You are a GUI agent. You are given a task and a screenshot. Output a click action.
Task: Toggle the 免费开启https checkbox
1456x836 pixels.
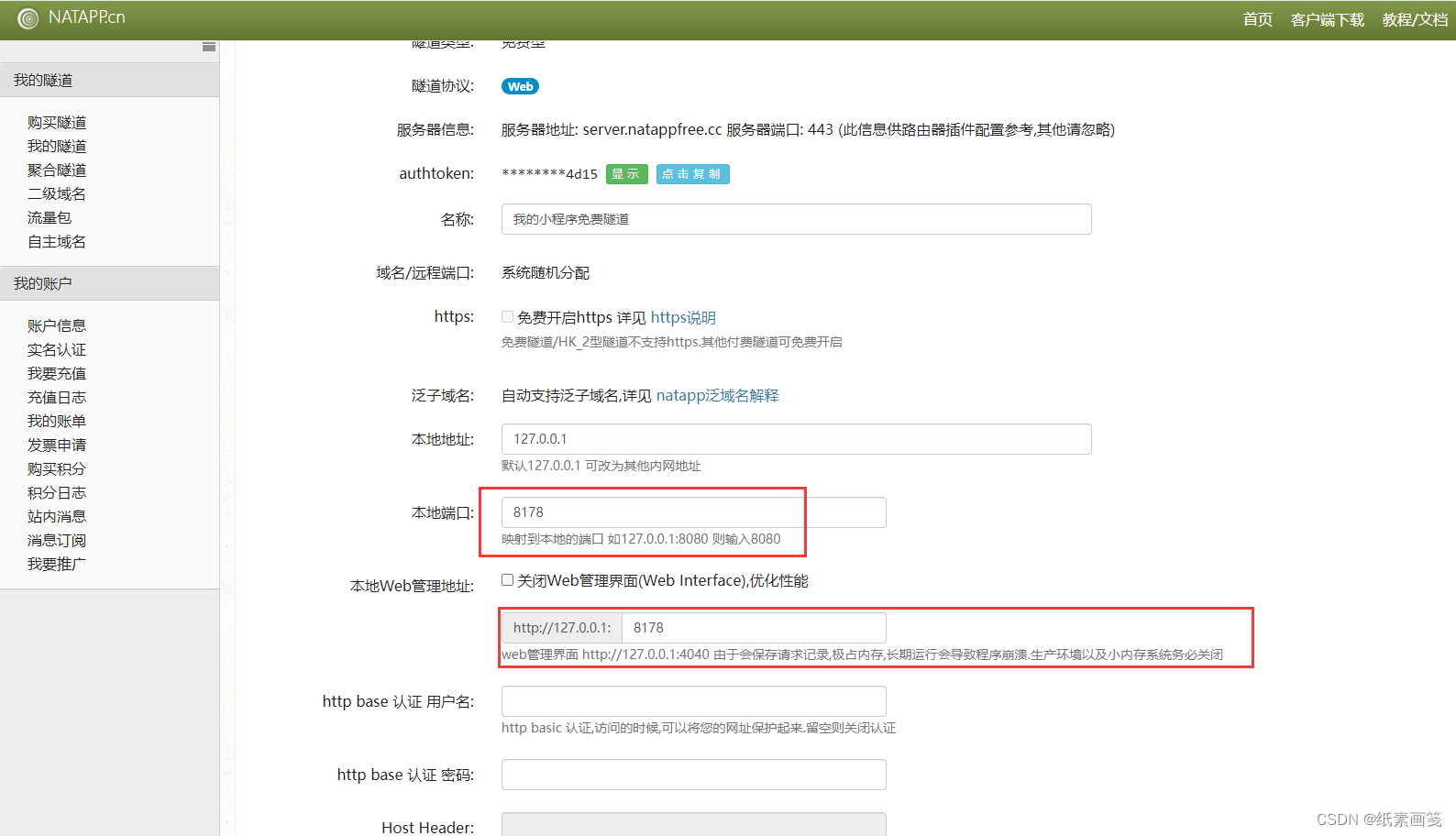point(507,317)
